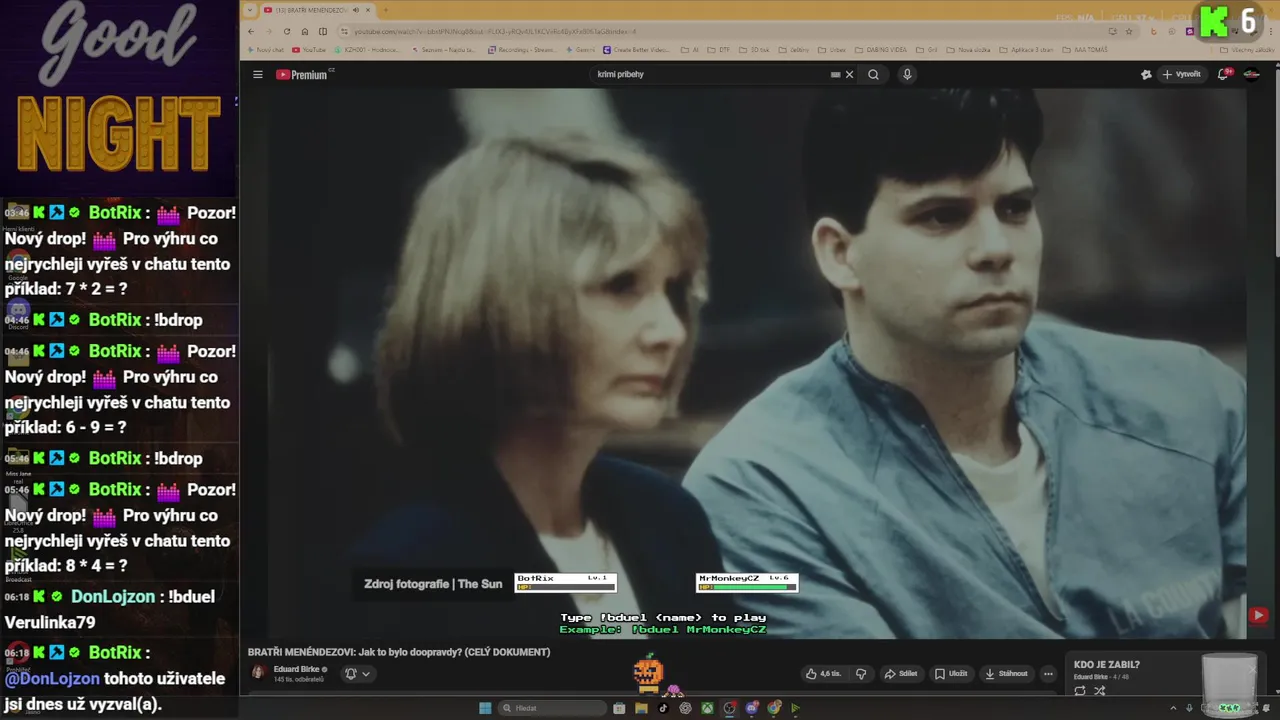Viewport: 1280px width, 720px height.
Task: Download the video with Stáhnout
Action: click(x=1006, y=674)
